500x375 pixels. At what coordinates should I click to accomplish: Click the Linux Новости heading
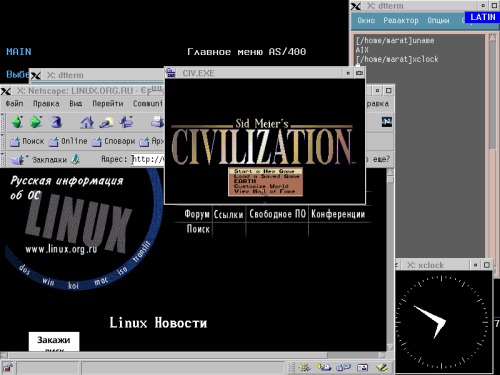[x=158, y=323]
